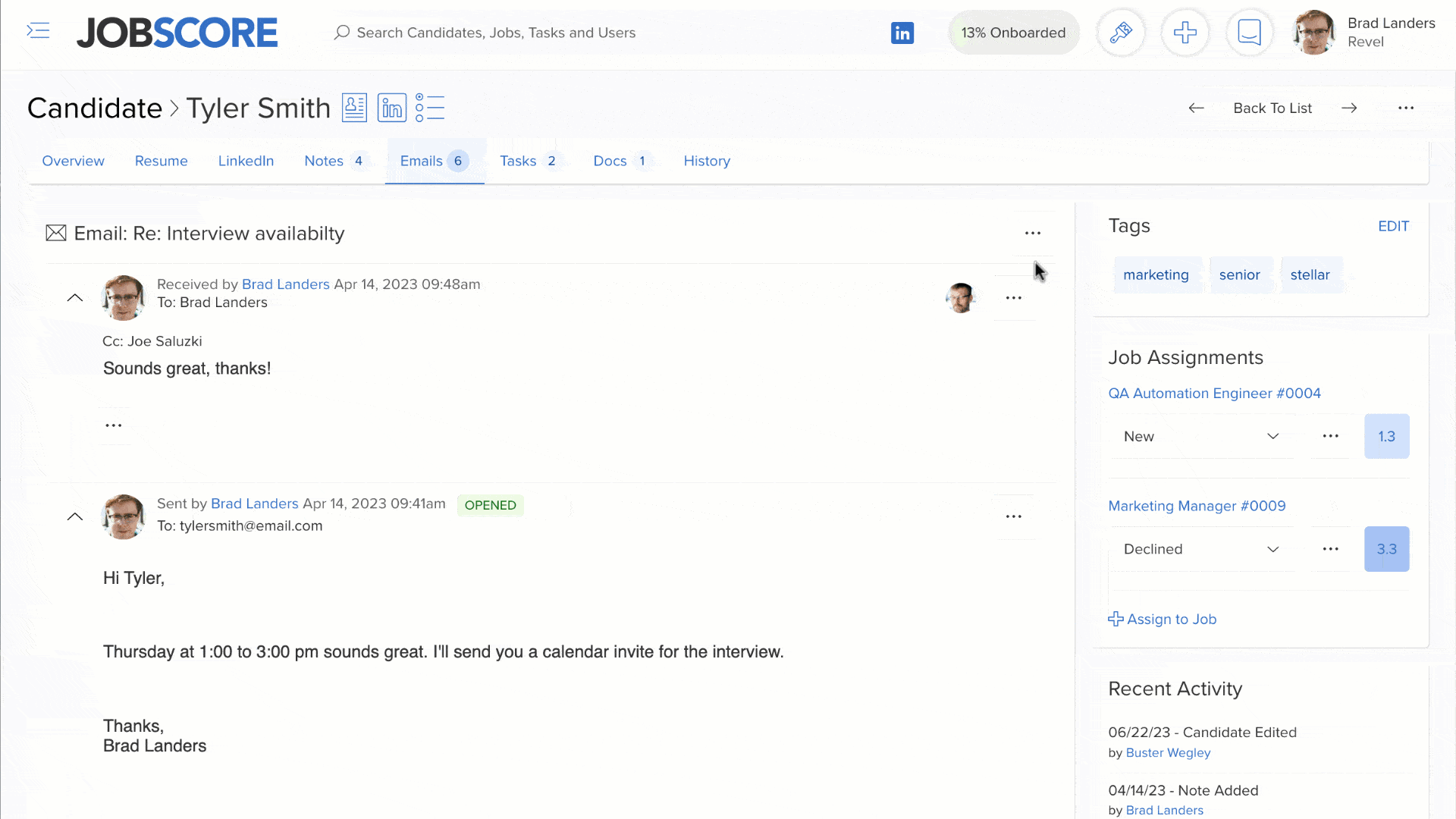Click the Back To List link
1456x819 pixels.
click(1272, 108)
